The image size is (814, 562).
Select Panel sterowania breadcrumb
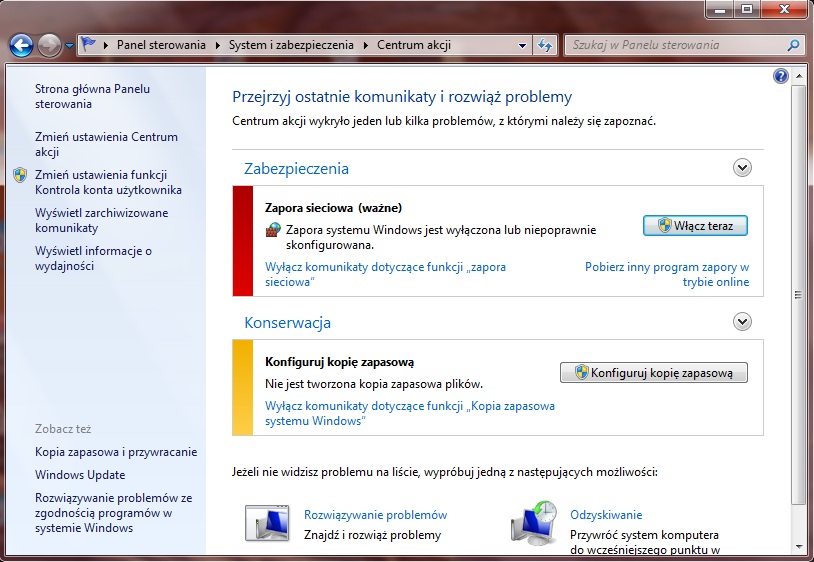pyautogui.click(x=161, y=45)
